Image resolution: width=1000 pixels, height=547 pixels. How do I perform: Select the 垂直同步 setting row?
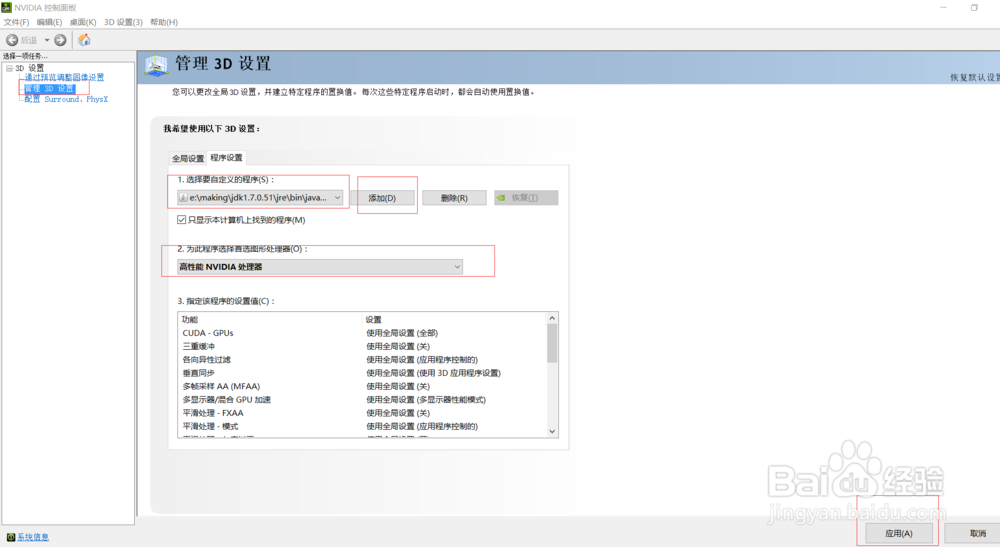click(362, 373)
